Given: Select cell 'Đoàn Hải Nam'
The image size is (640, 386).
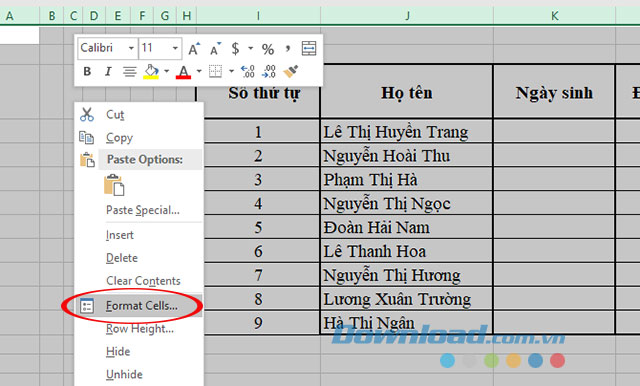Looking at the screenshot, I should (407, 227).
